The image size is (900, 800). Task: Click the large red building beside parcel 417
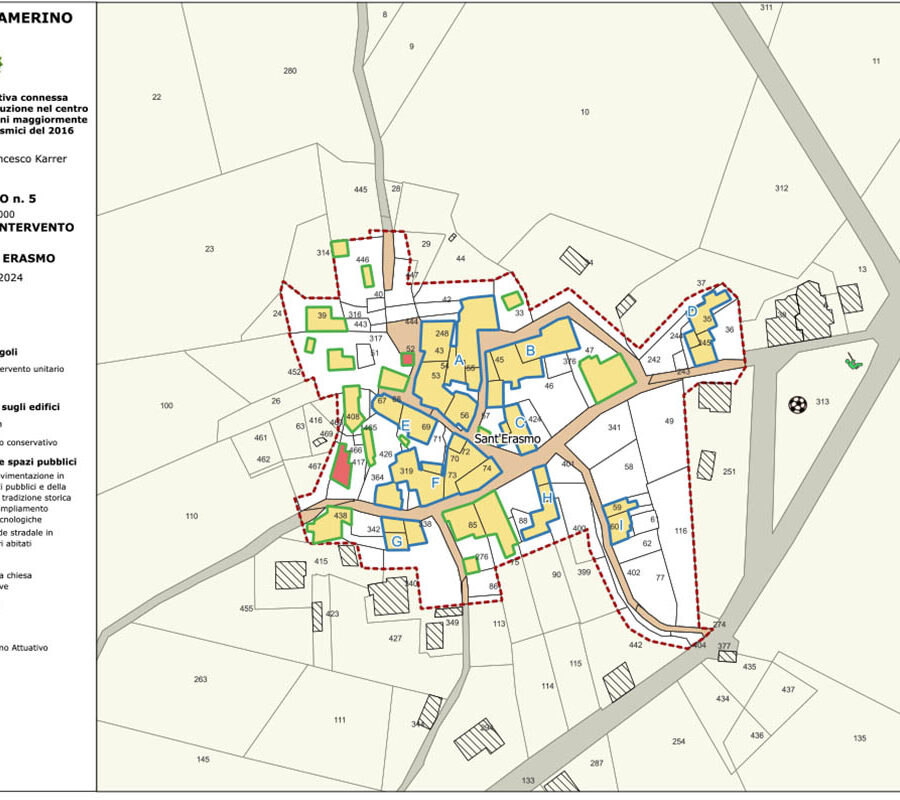342,466
